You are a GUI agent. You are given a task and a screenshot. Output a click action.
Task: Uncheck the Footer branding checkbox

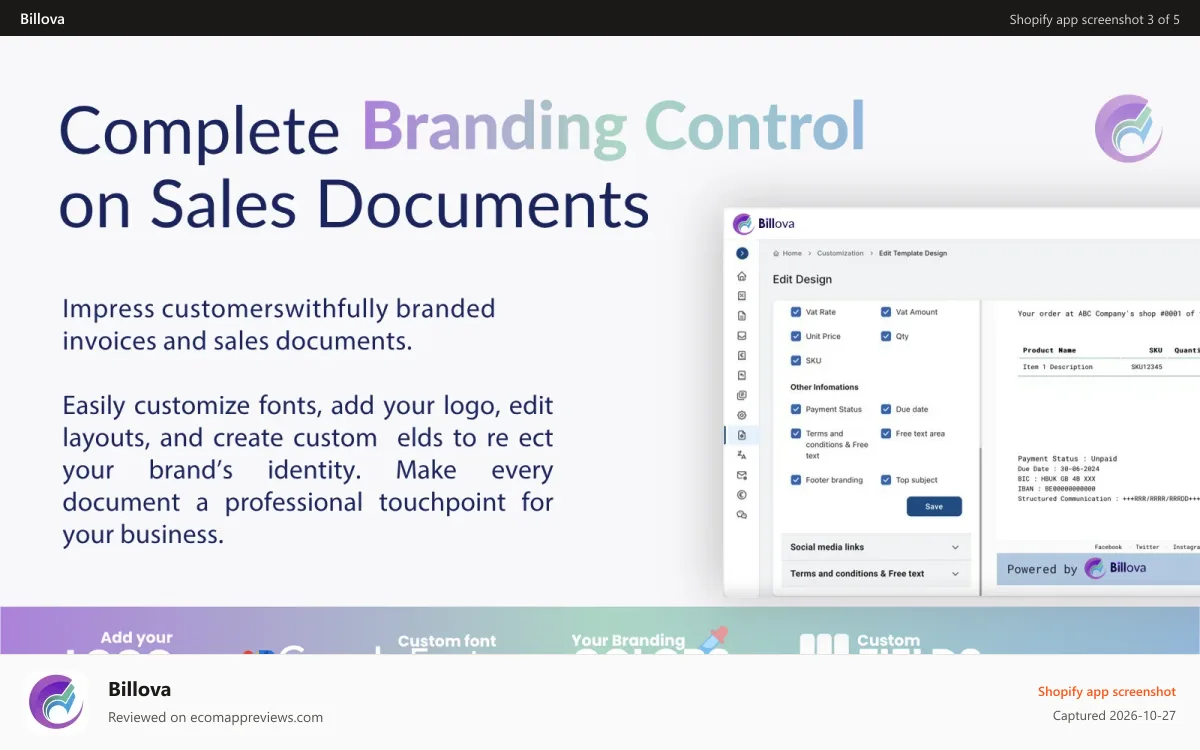pos(796,480)
